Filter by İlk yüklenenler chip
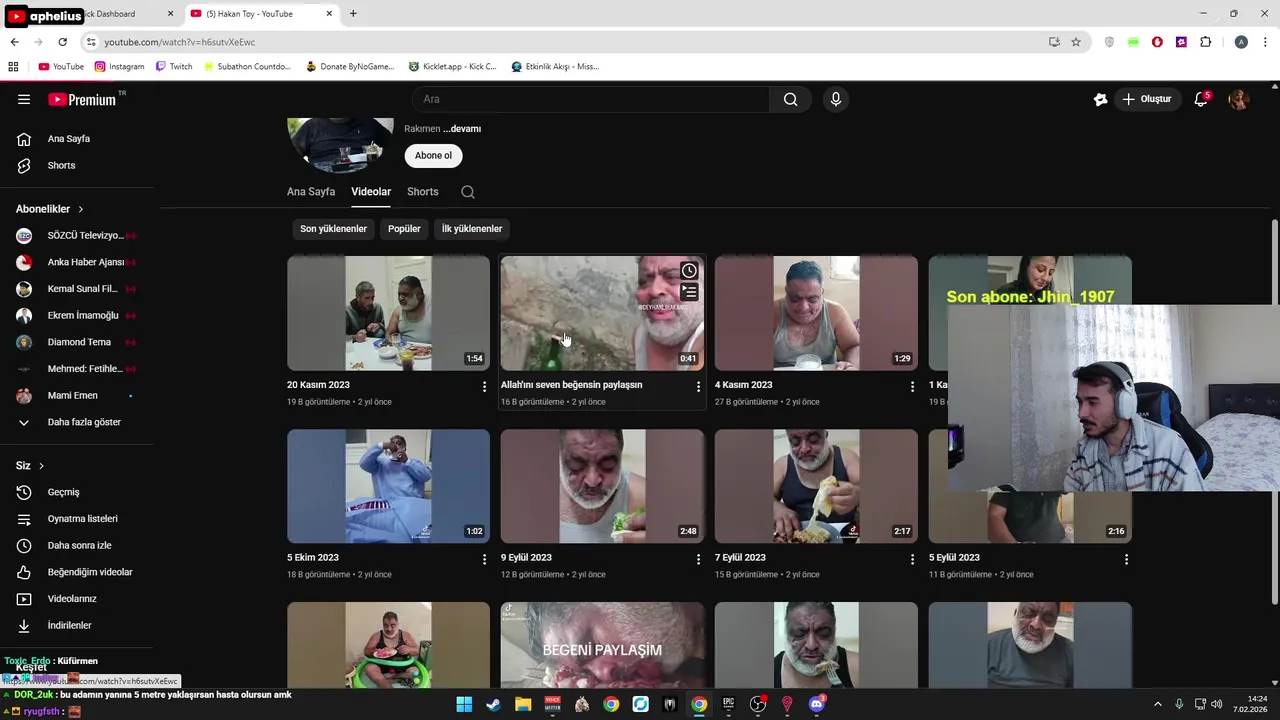 pos(472,229)
